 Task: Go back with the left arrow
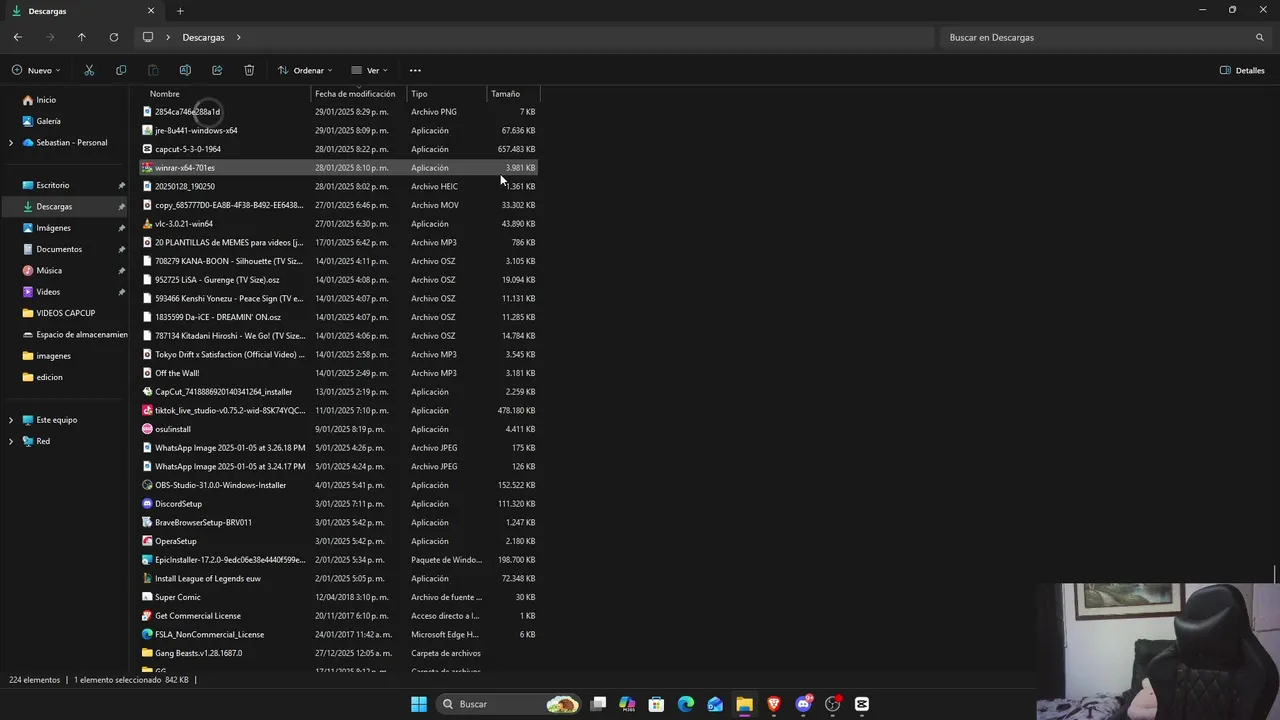point(18,37)
